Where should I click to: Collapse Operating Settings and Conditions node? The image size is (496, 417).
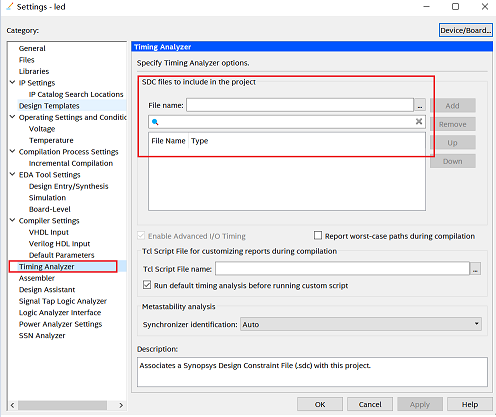pos(12,117)
